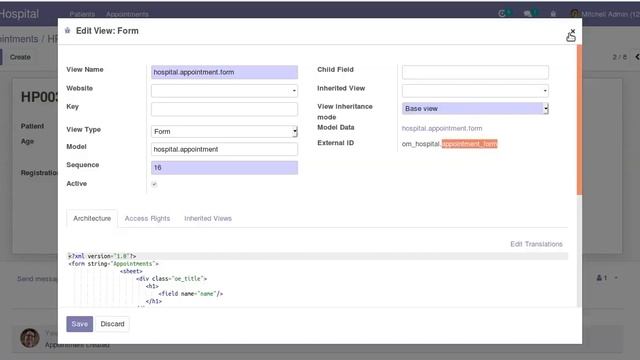Open the View Type dropdown
640x360 pixels.
(224, 131)
